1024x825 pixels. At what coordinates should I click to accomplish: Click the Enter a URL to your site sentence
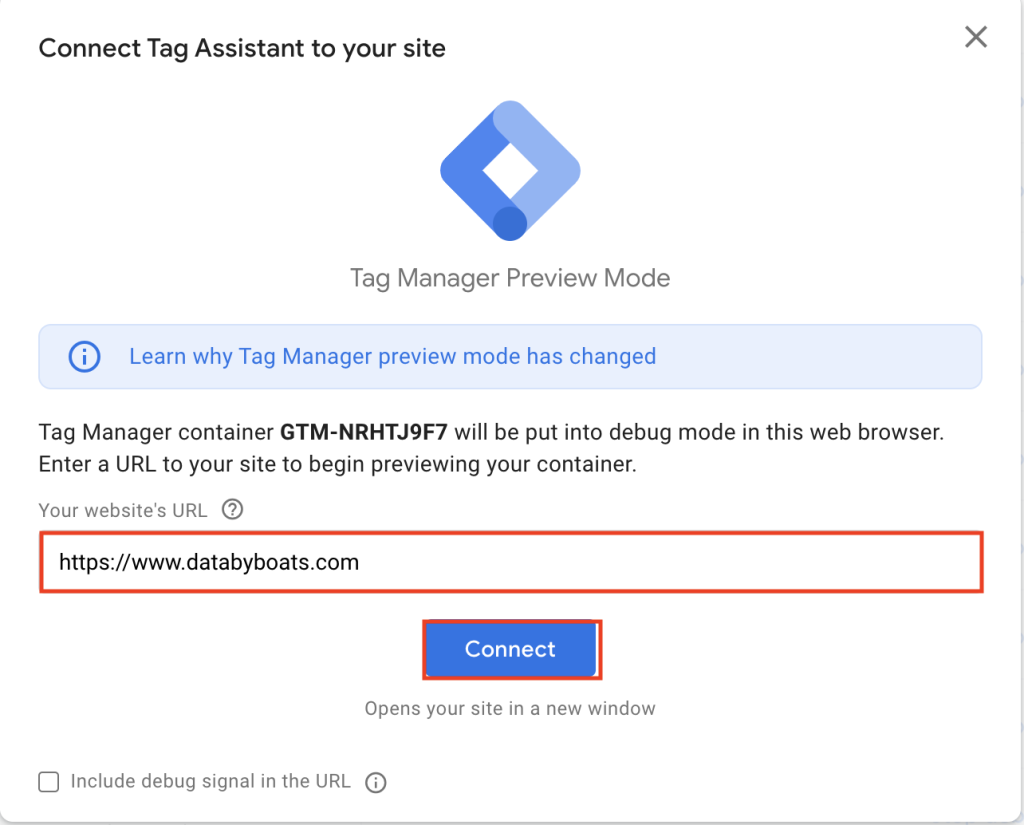(338, 464)
